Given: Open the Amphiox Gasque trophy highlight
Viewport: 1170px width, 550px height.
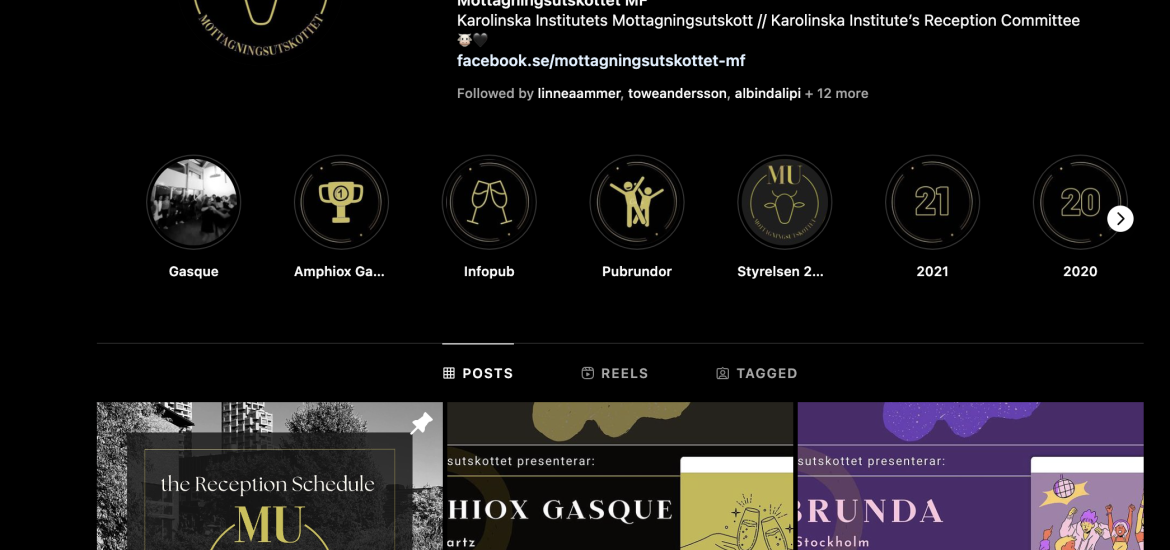Looking at the screenshot, I should 341,202.
